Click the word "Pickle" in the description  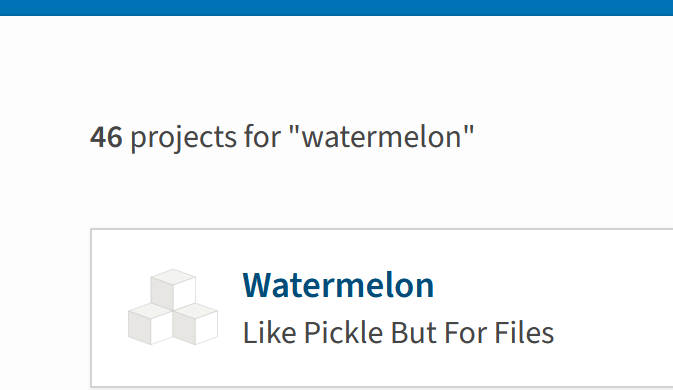click(343, 333)
